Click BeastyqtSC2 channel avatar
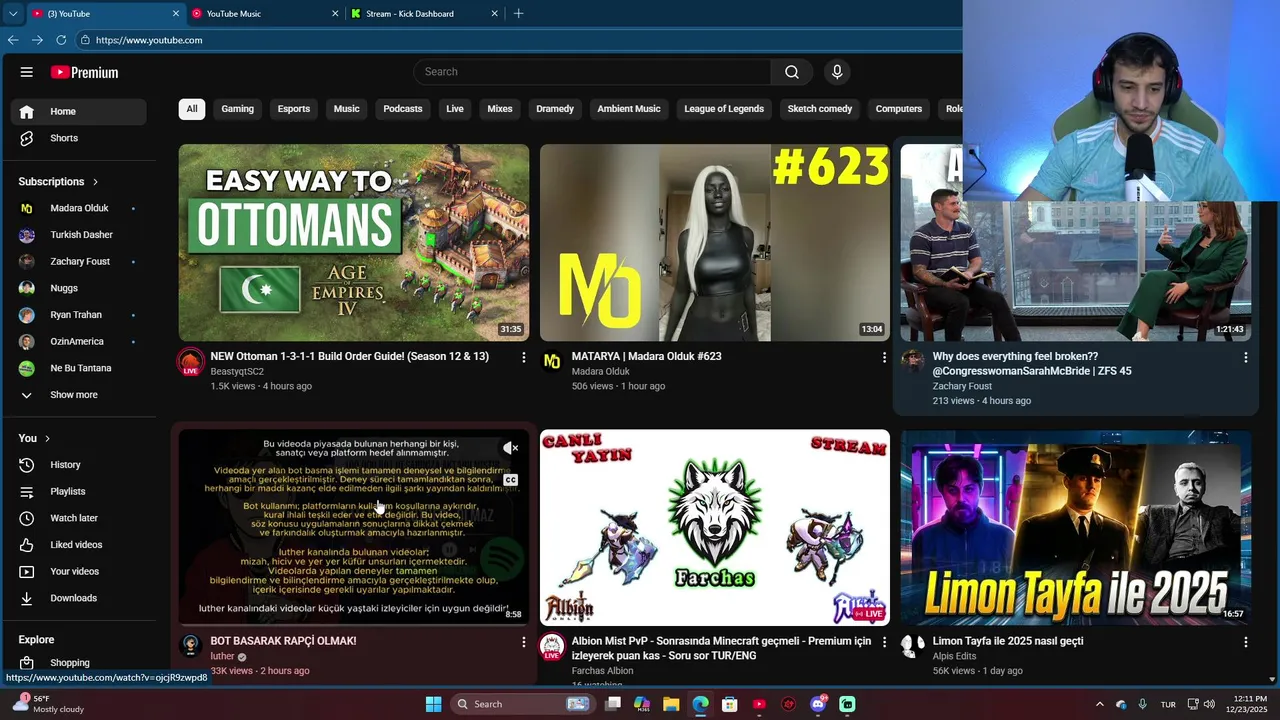 [190, 362]
